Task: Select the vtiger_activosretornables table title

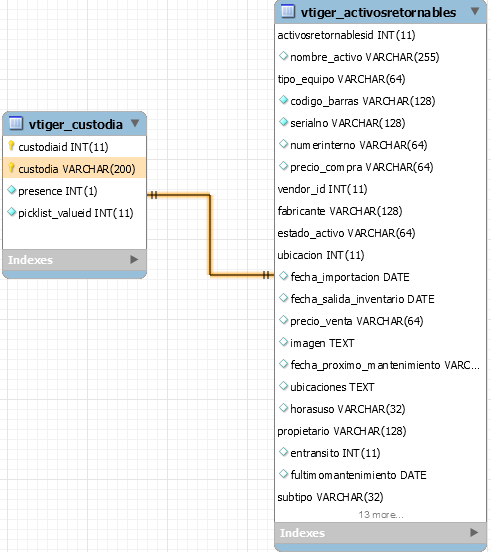Action: (378, 12)
